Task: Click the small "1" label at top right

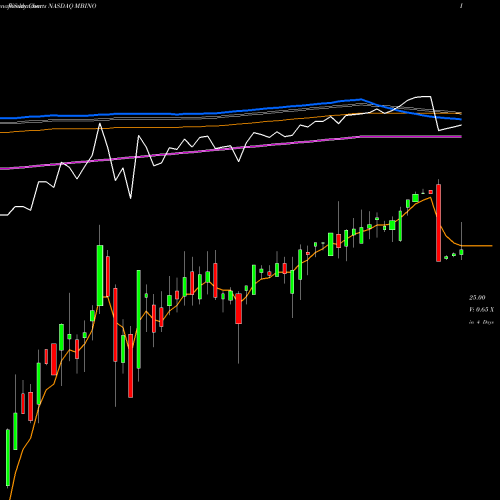Action: coord(461,6)
